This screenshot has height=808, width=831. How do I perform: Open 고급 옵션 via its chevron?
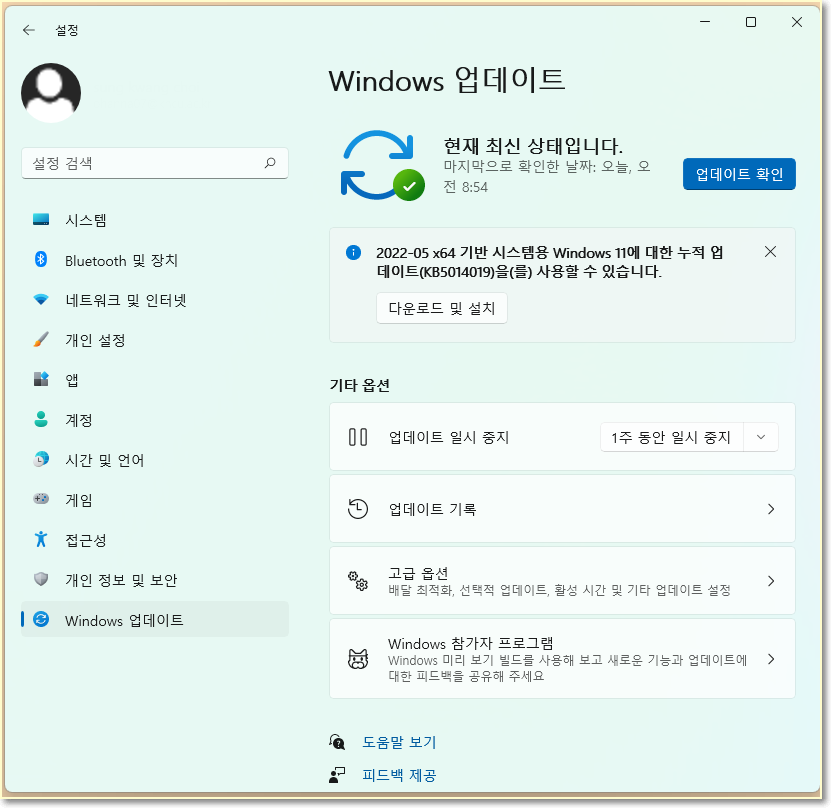coord(771,581)
